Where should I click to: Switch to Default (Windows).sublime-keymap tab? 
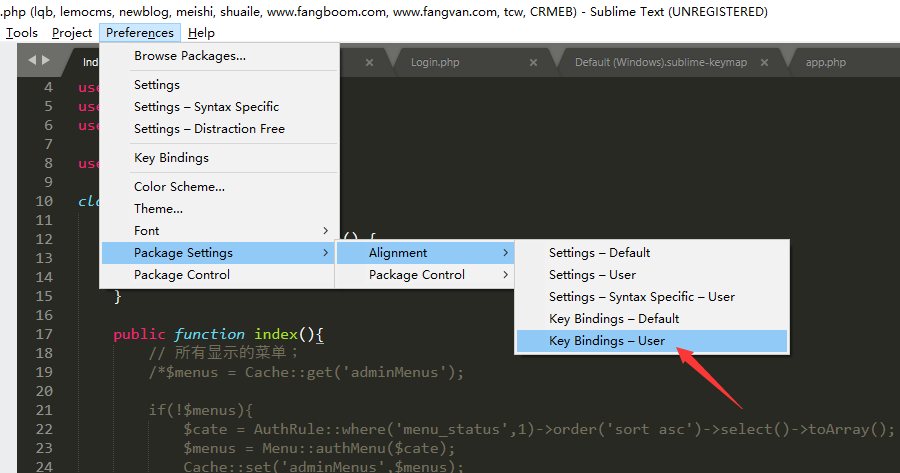coord(661,62)
